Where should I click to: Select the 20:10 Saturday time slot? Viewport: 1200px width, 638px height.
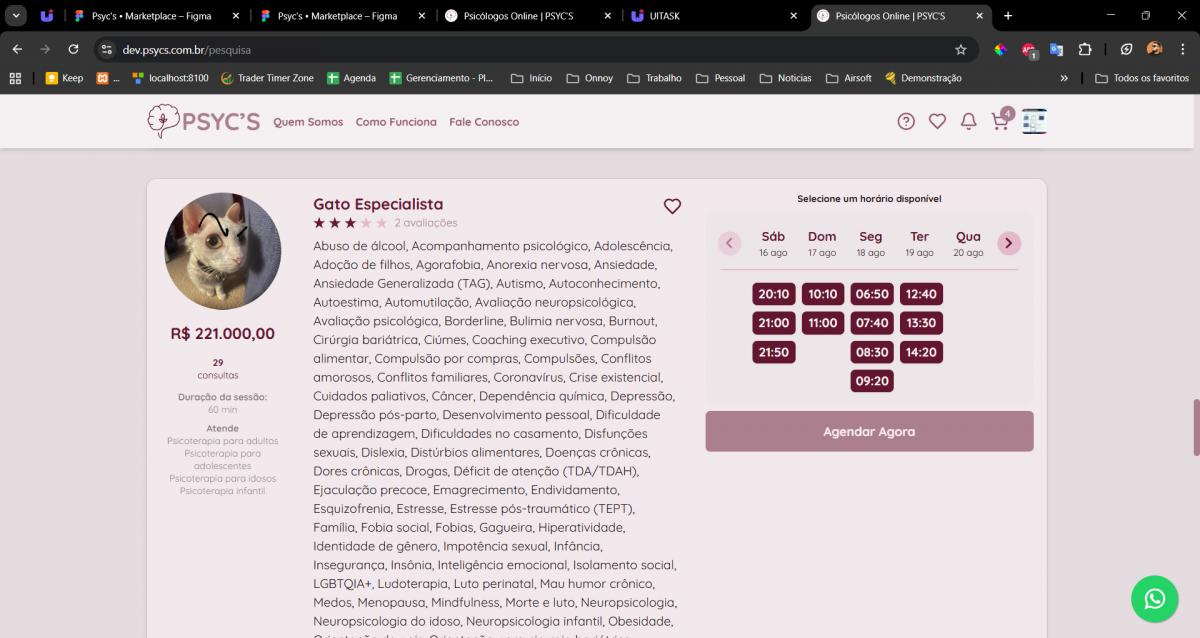click(x=773, y=294)
